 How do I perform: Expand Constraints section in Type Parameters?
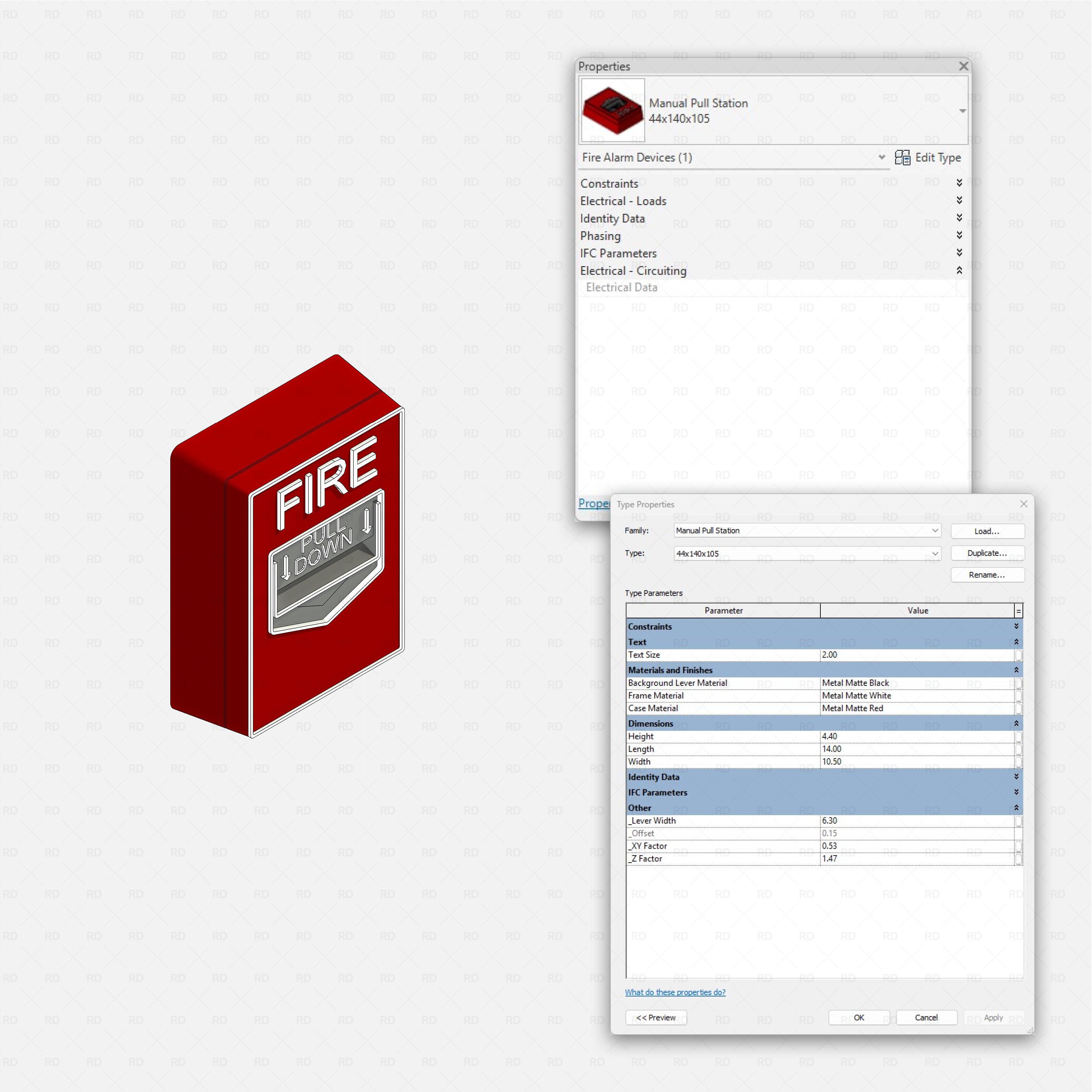(1016, 626)
